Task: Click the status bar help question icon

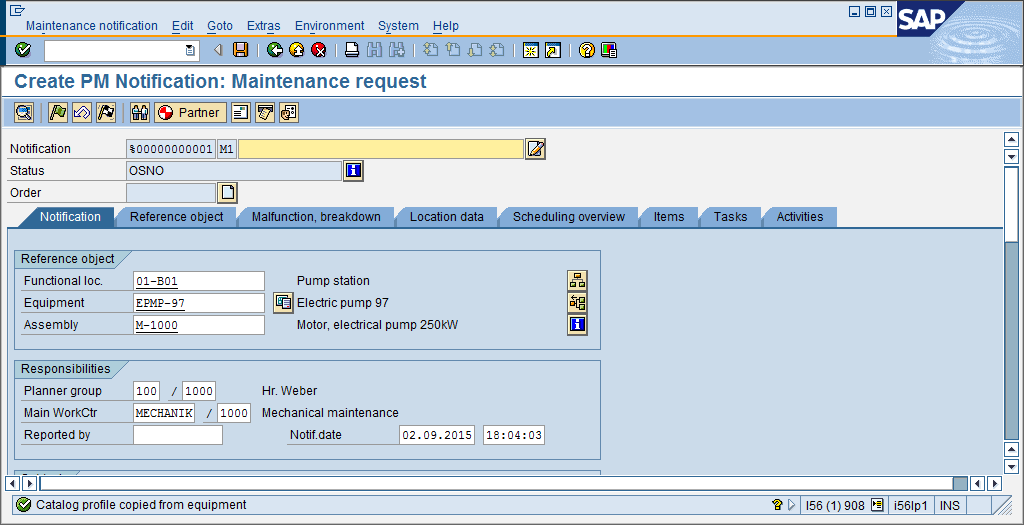Action: point(777,505)
